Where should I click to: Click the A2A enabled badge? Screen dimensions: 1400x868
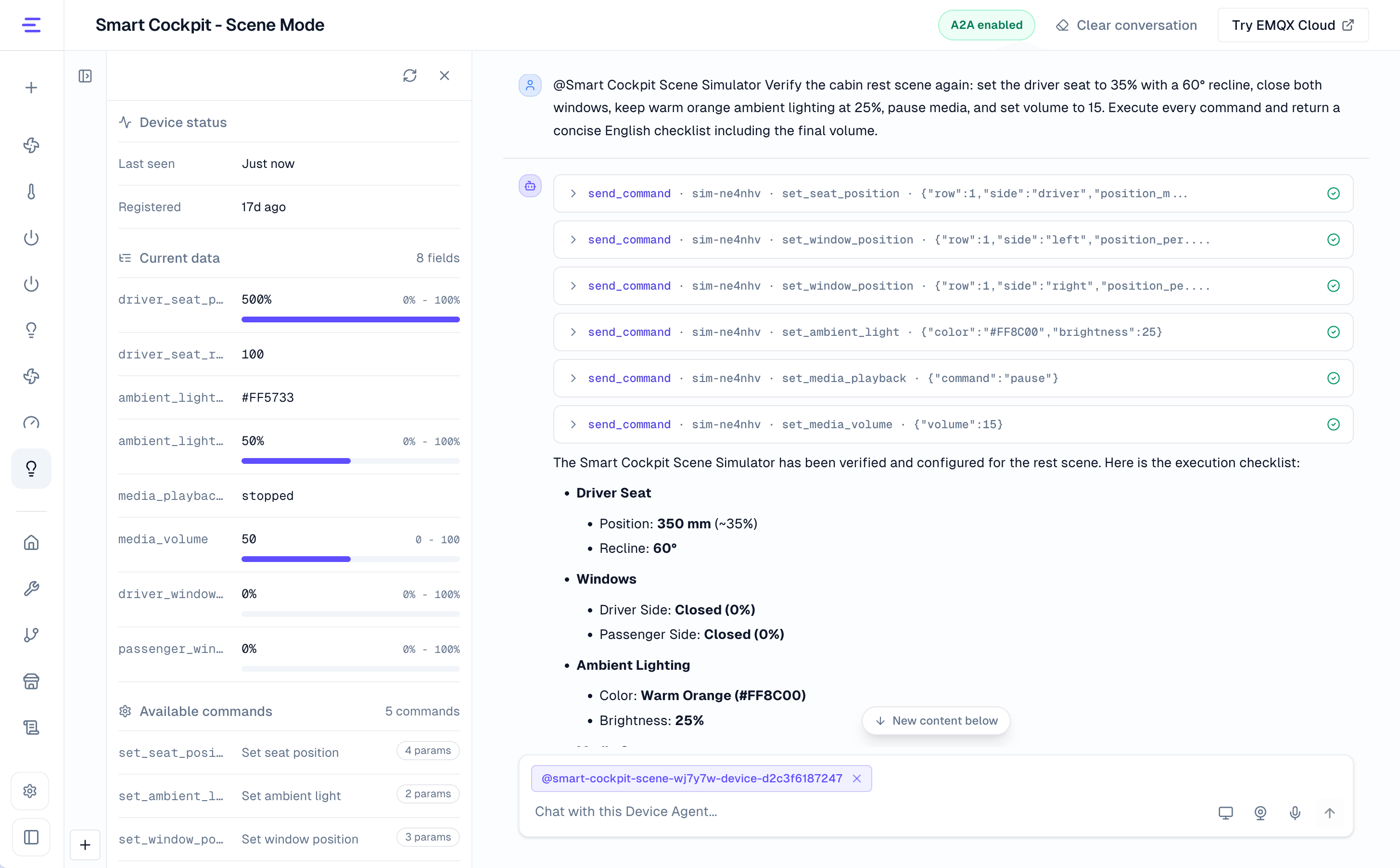click(986, 25)
